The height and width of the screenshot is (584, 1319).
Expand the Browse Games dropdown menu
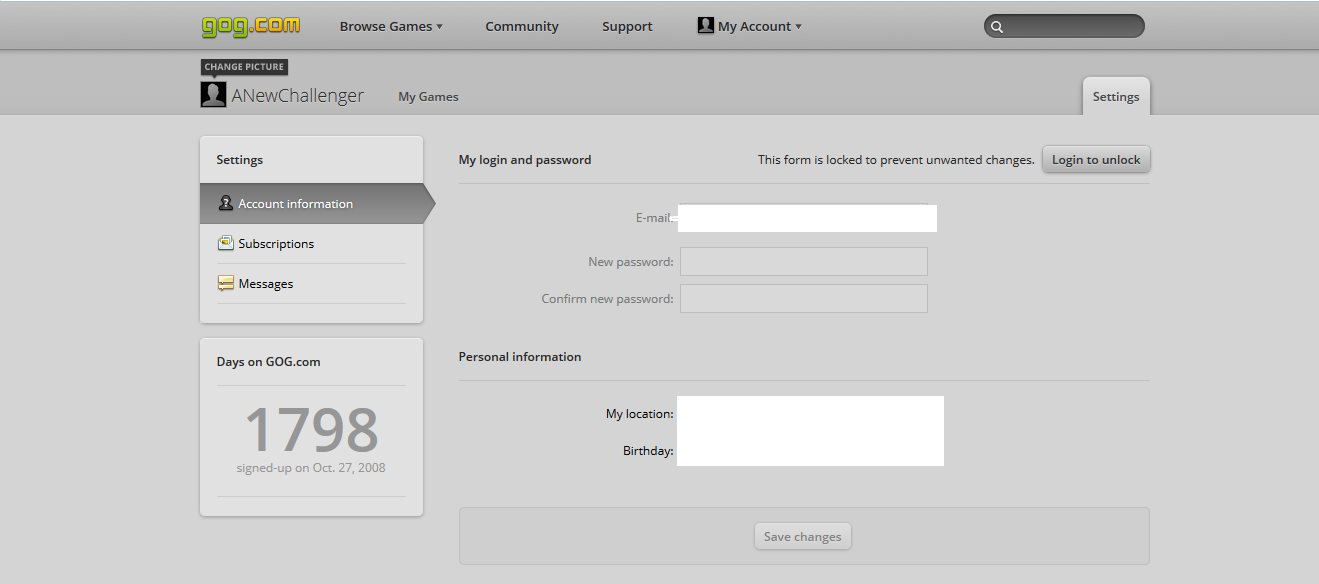point(391,26)
